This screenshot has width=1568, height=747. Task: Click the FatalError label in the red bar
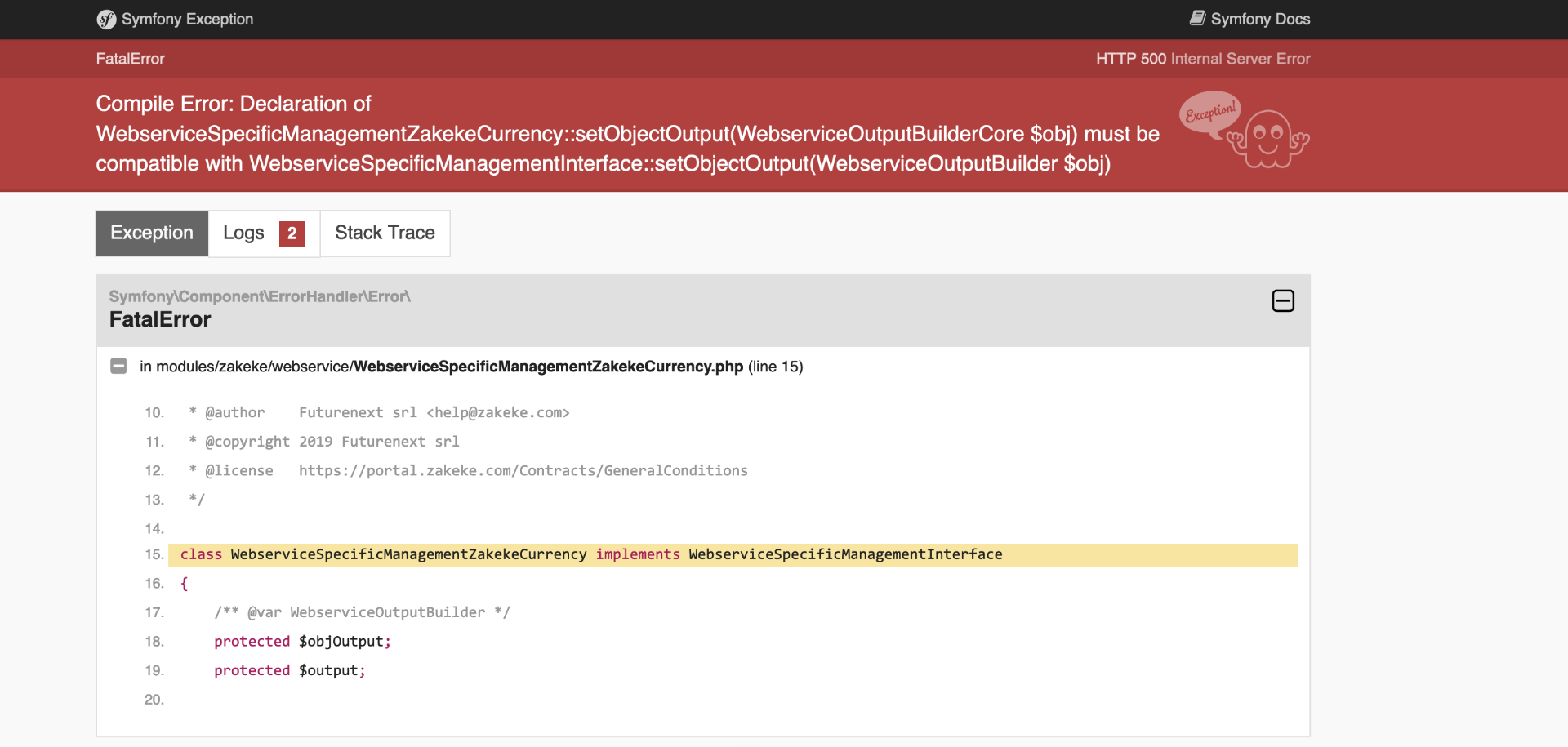[130, 59]
